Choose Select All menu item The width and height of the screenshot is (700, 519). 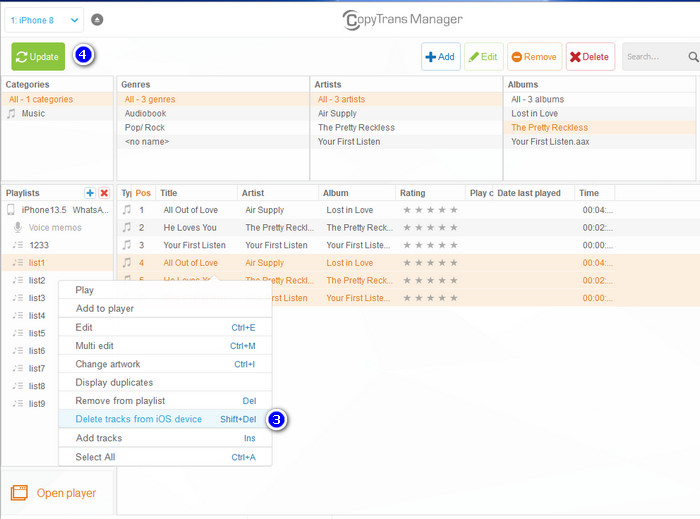(x=165, y=457)
